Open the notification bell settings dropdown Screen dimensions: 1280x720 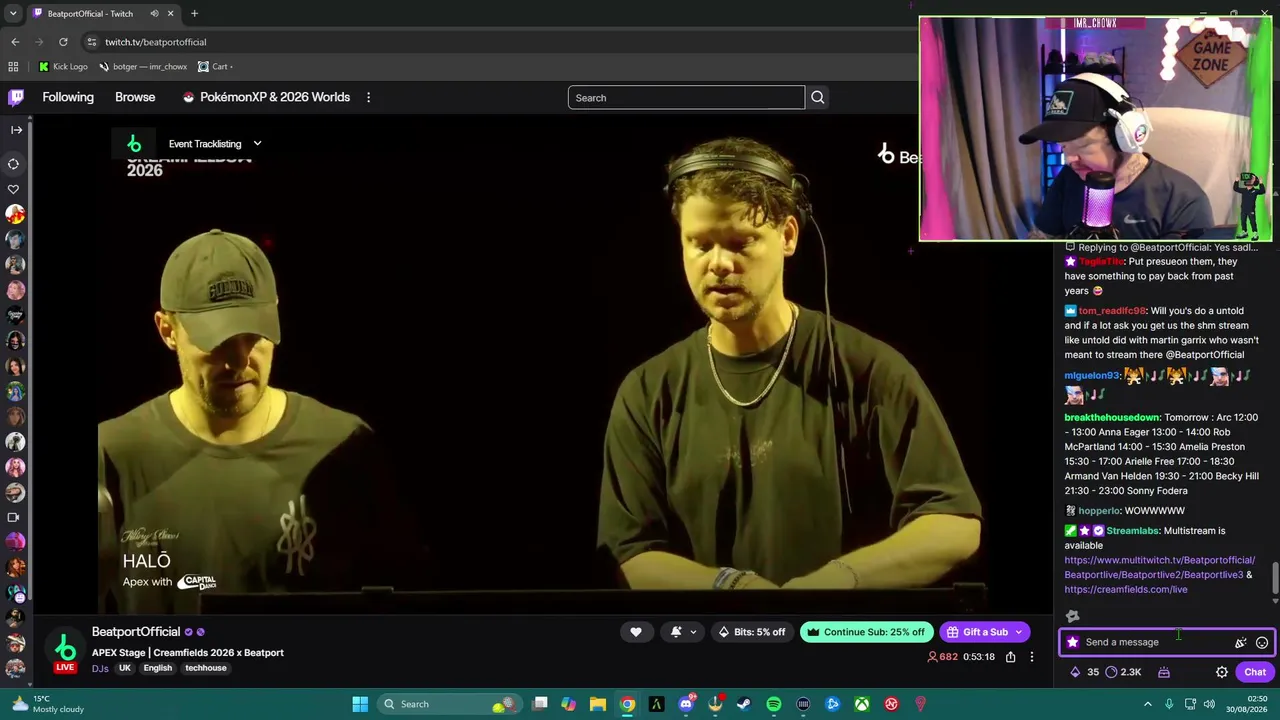[681, 632]
